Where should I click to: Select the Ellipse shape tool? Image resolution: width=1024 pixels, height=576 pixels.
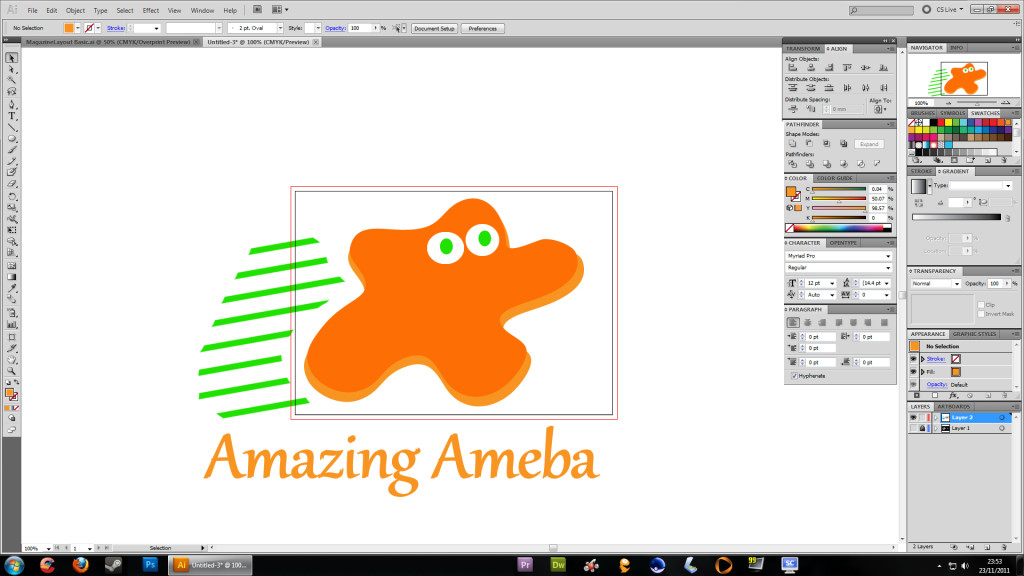point(12,138)
